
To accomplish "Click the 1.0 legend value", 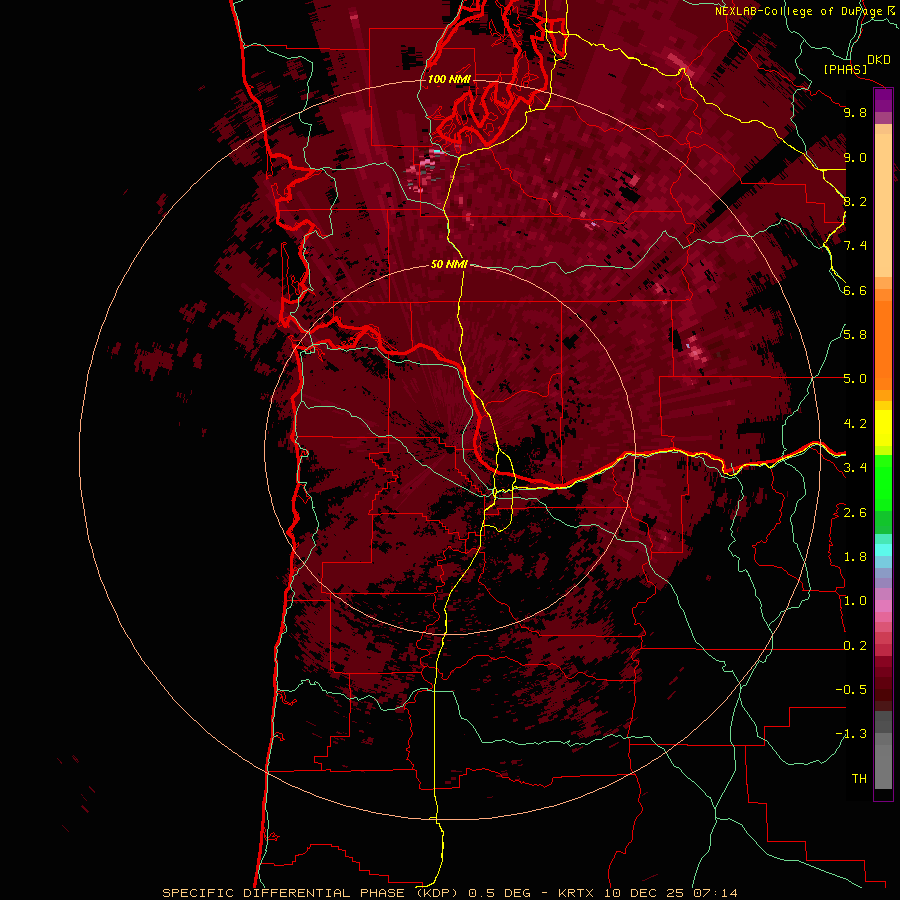I will [x=855, y=601].
